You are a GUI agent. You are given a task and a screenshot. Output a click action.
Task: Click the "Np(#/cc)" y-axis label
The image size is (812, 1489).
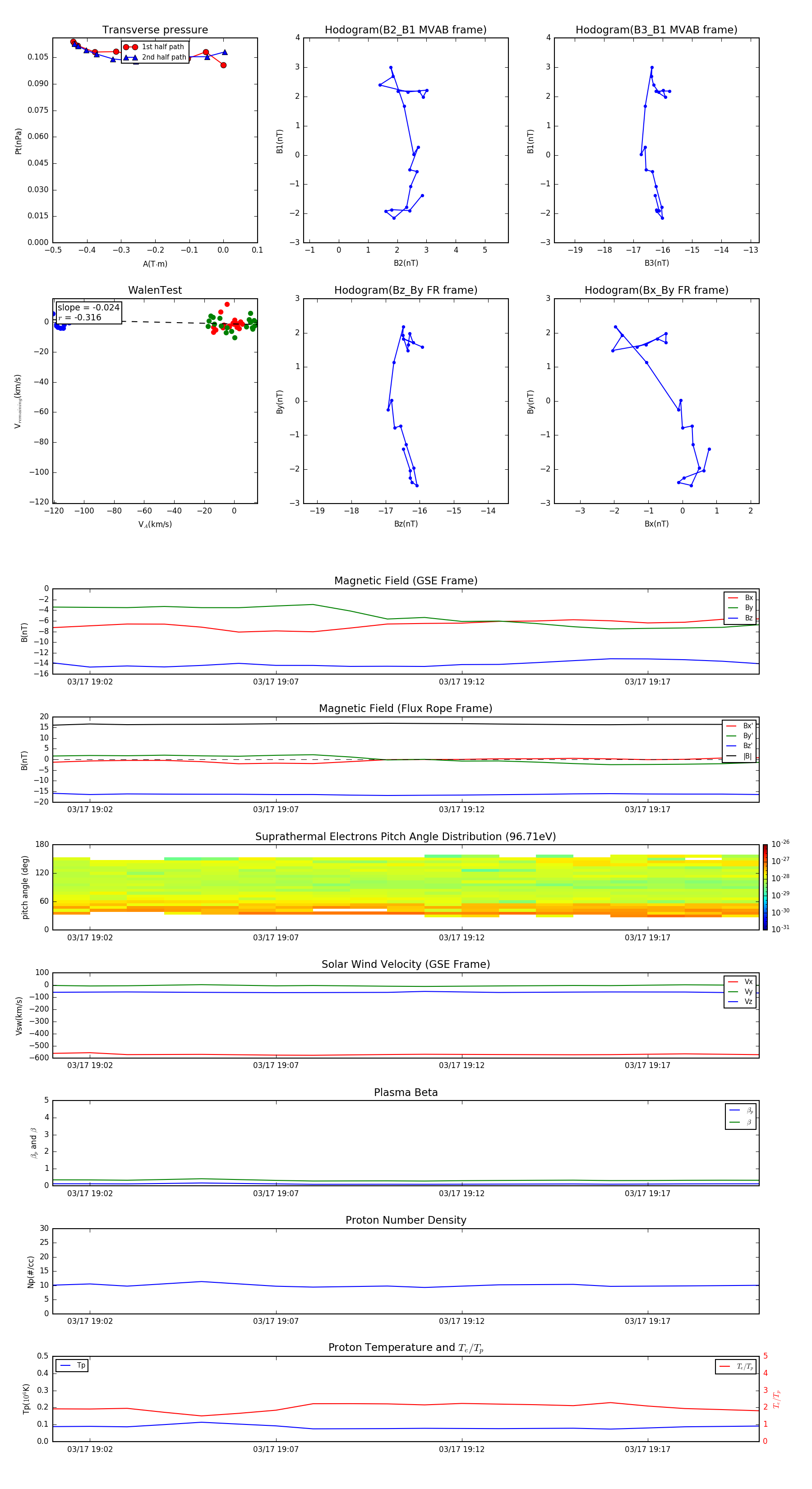(x=31, y=1272)
